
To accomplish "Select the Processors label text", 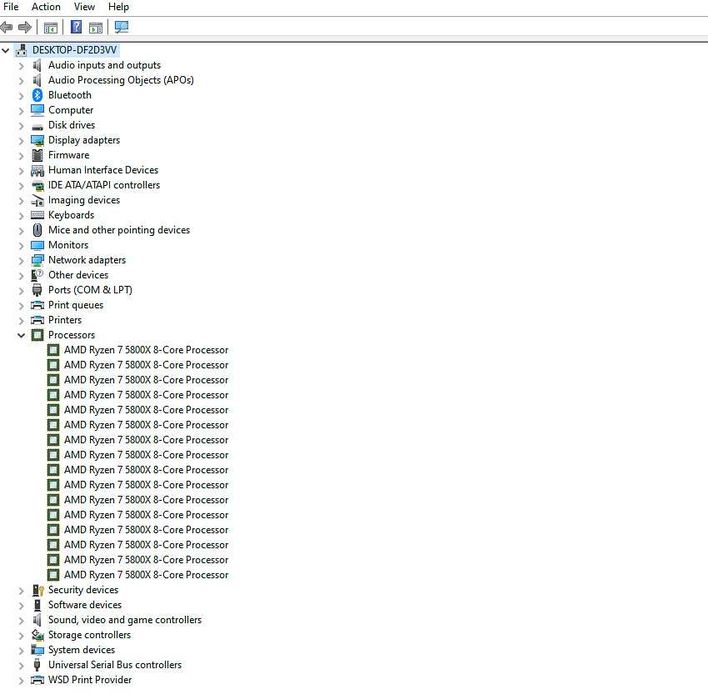I will [72, 335].
